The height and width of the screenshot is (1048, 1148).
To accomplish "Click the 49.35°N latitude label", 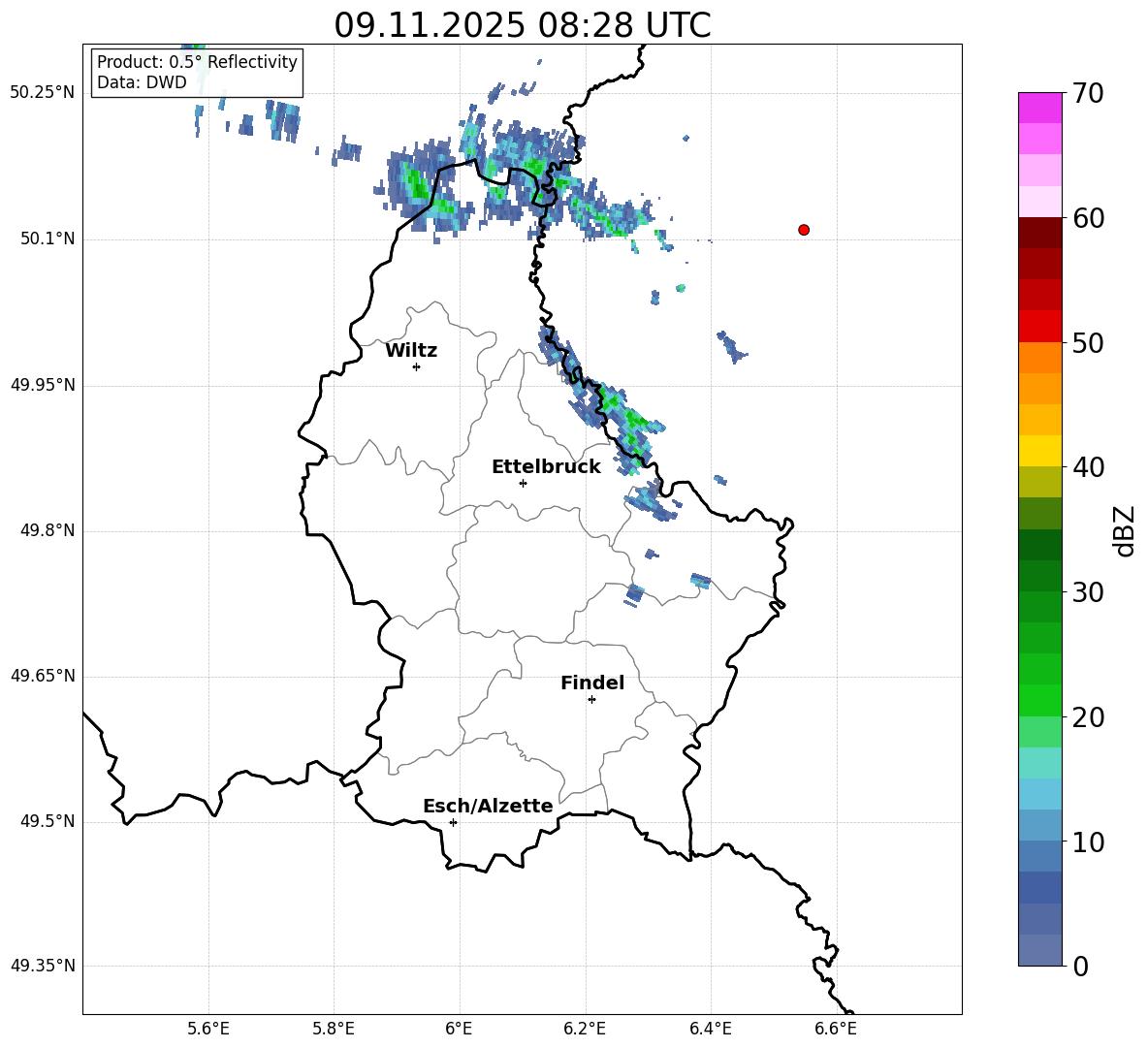I will (43, 966).
